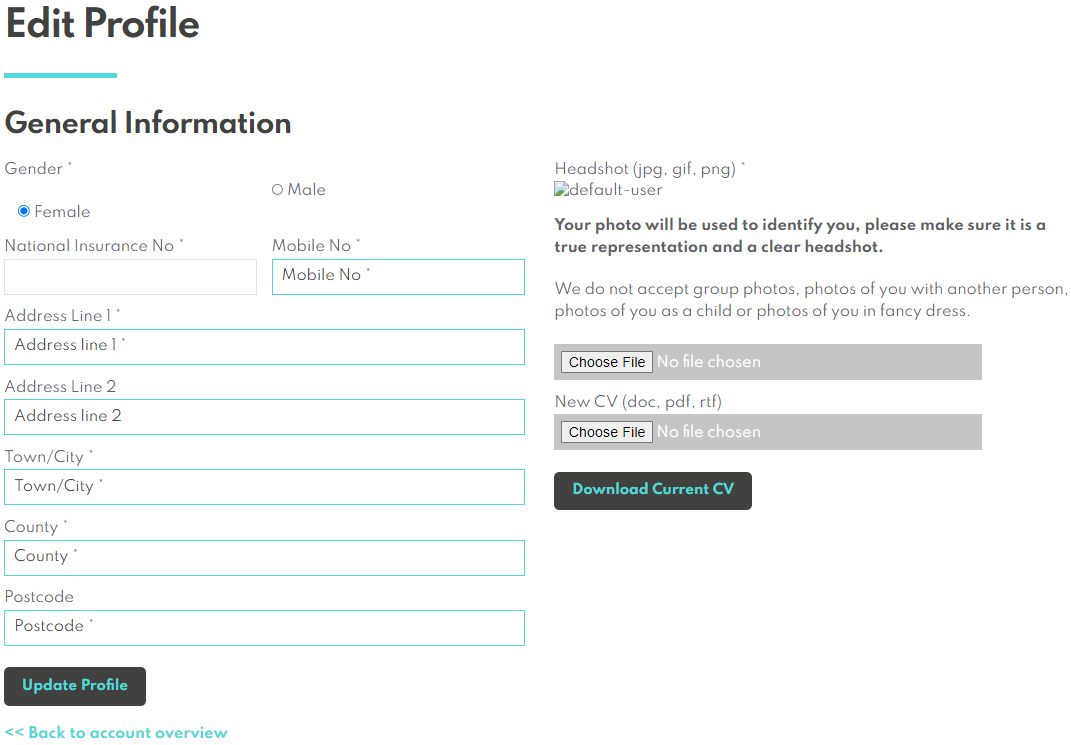Choose a file for the New CV upload
The image size is (1071, 745).
[x=607, y=432]
